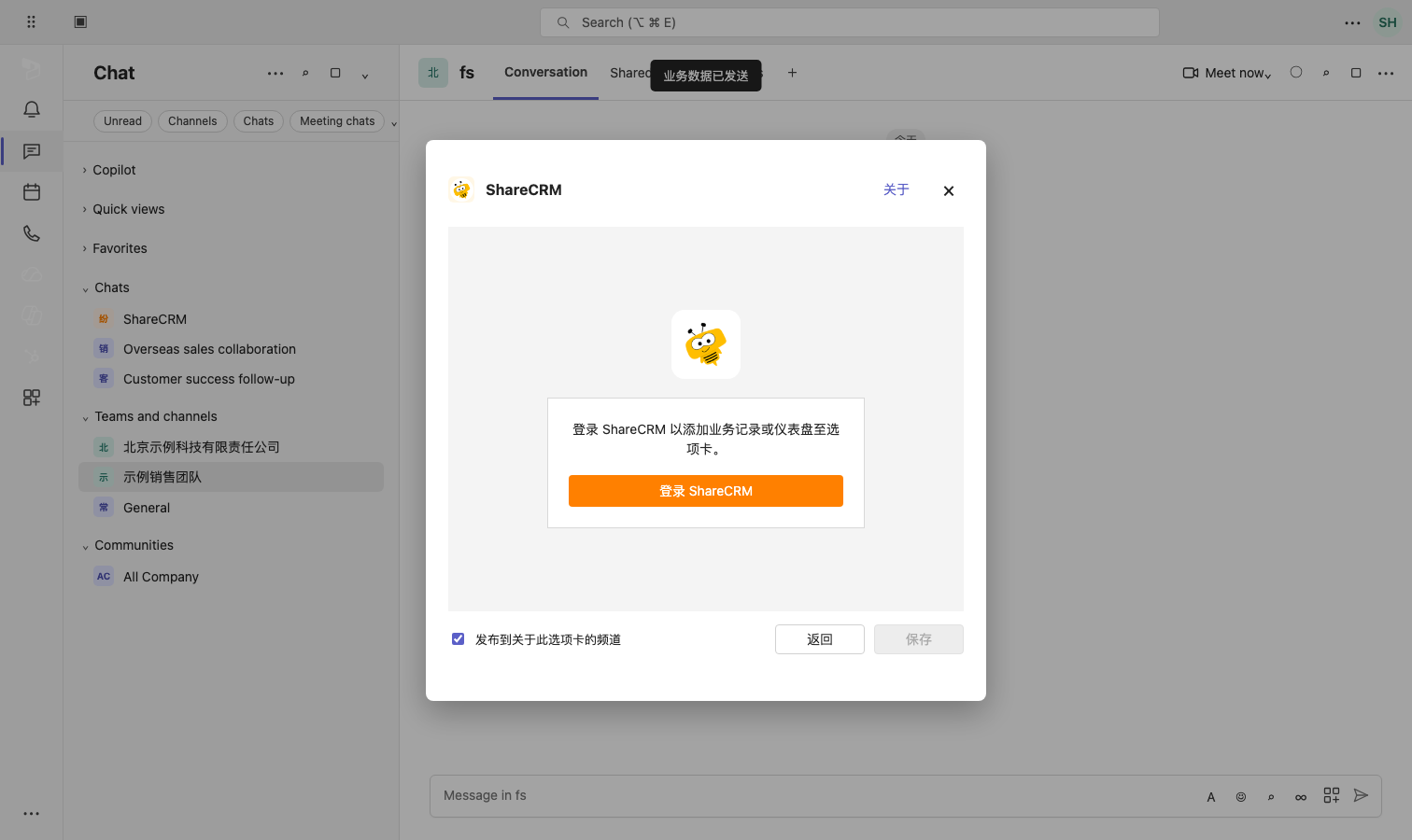The height and width of the screenshot is (840, 1412).
Task: Click the Loop components icon in compose box
Action: click(x=1301, y=797)
